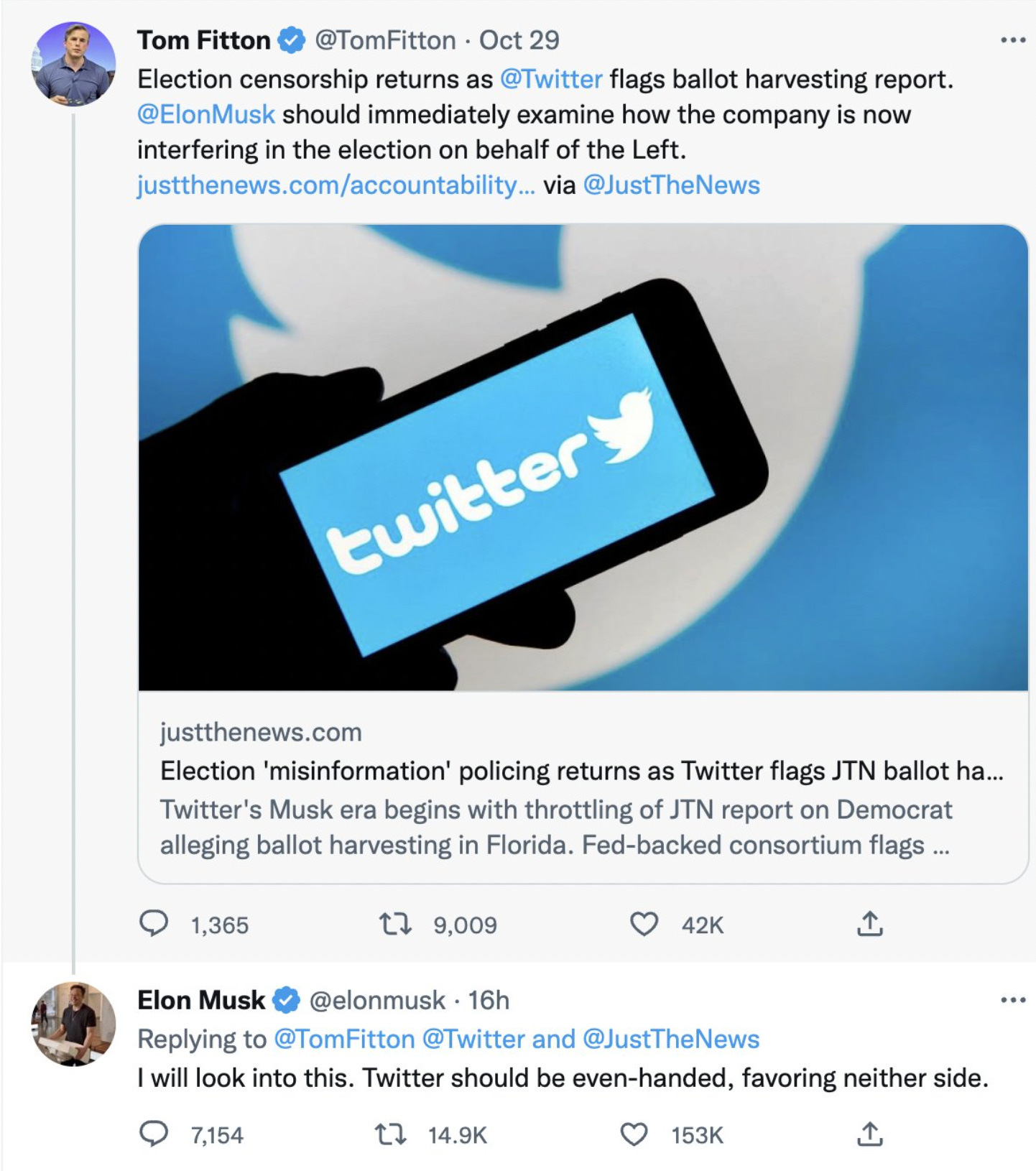Retweet Elon Musk's reply
Screen dimensions: 1036x1171
tap(391, 1134)
